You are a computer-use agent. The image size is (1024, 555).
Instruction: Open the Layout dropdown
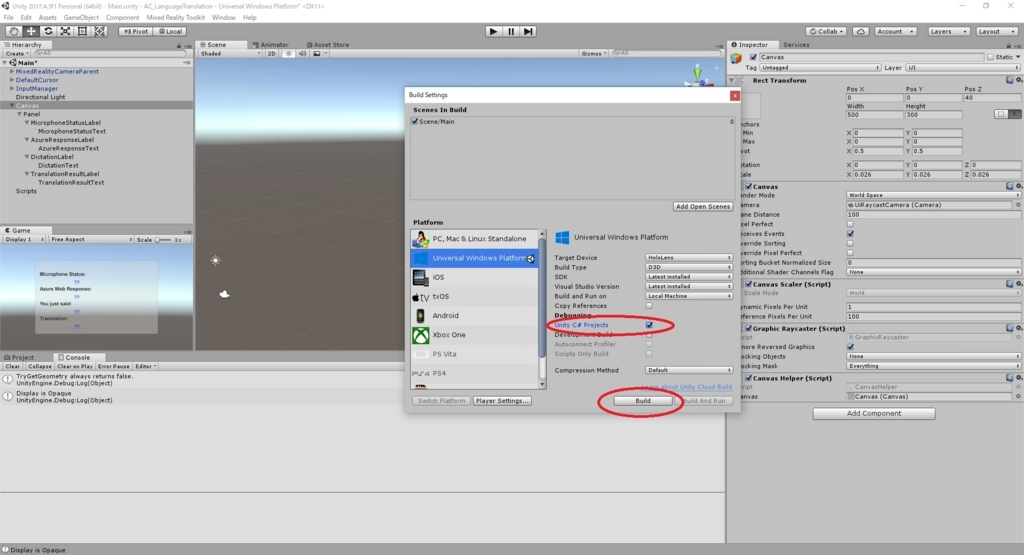tap(996, 31)
